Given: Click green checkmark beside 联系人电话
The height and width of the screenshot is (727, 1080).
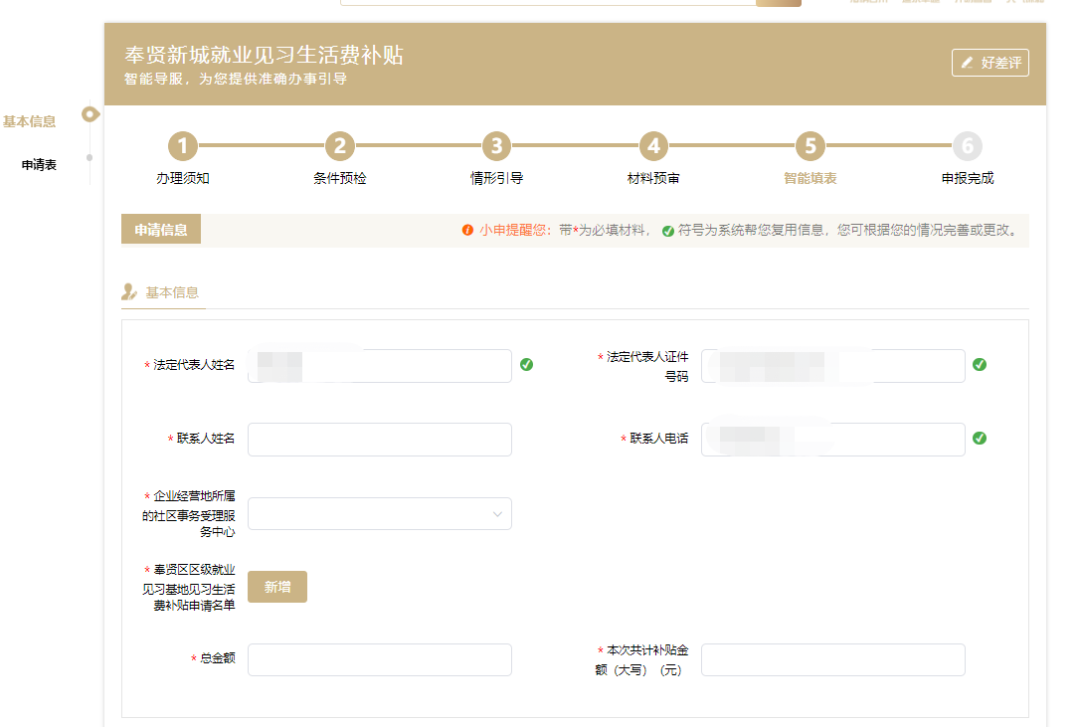Looking at the screenshot, I should (x=979, y=438).
